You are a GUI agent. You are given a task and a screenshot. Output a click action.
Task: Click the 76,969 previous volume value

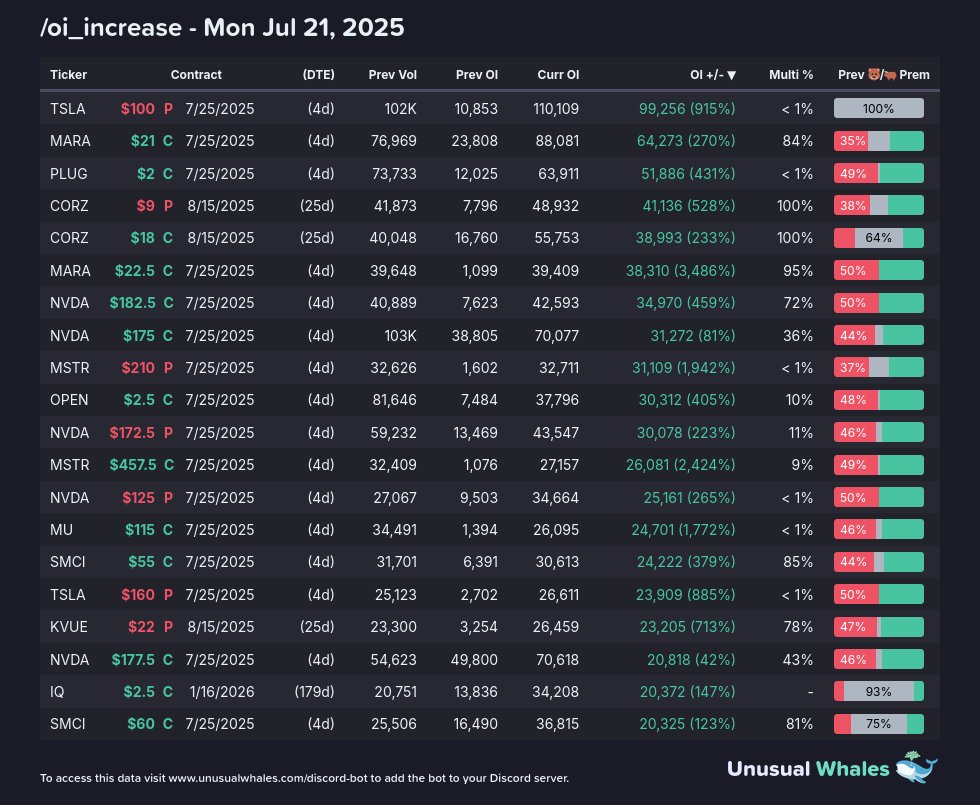tap(394, 141)
